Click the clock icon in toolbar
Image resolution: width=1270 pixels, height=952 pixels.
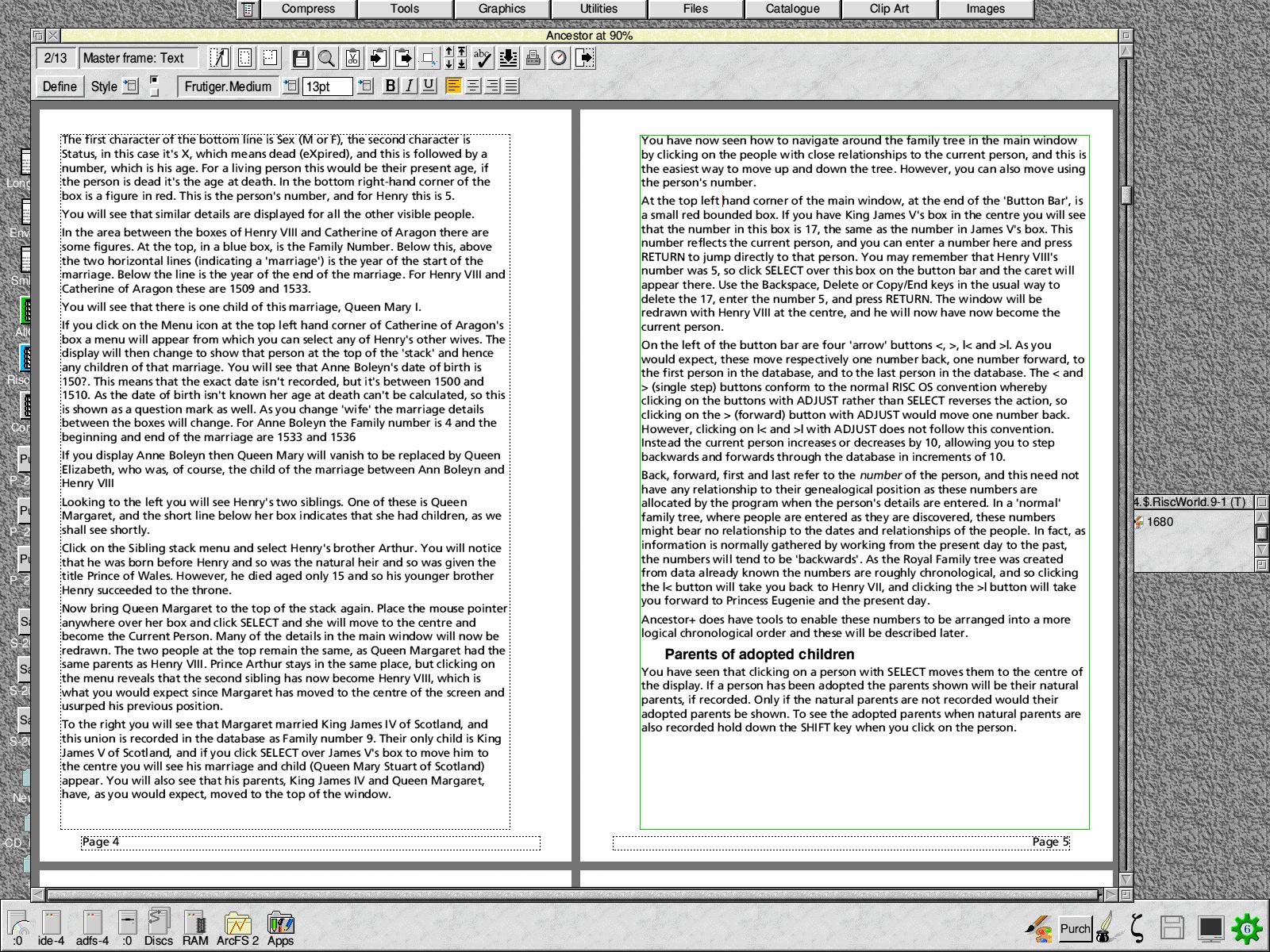coord(559,58)
